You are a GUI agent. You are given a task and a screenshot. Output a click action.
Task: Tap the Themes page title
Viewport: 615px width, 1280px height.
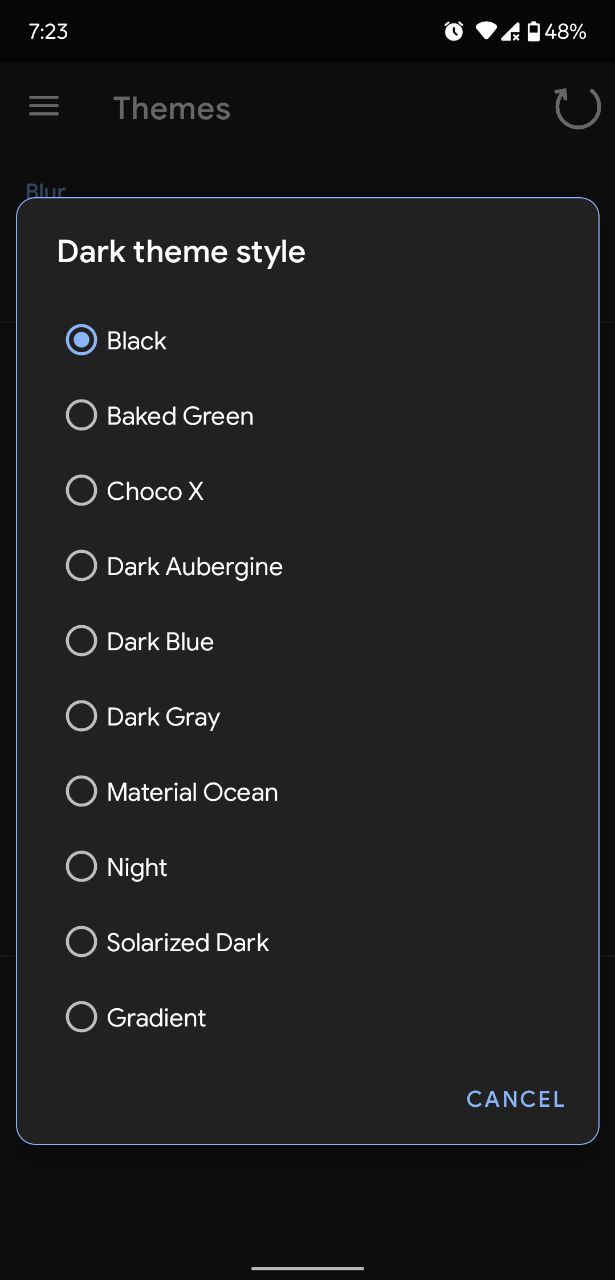(x=171, y=108)
